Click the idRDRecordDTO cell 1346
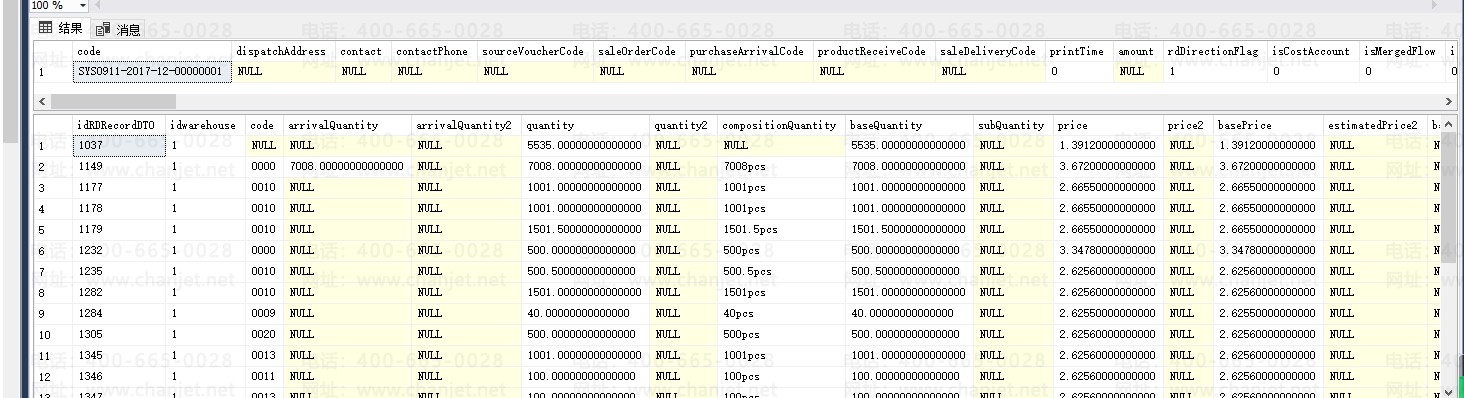 pos(119,376)
